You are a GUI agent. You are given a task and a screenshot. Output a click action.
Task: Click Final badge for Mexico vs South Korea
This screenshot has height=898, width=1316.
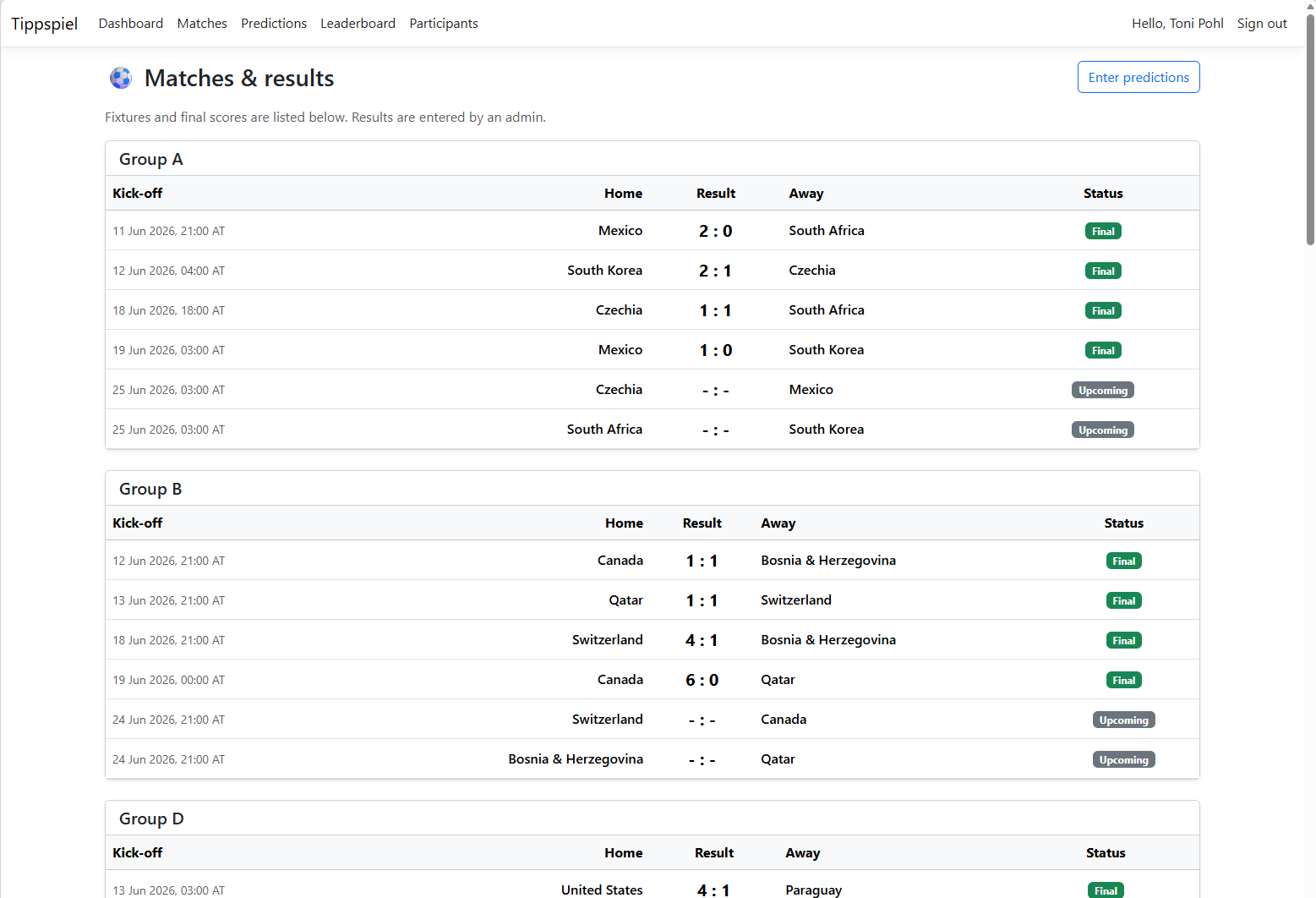(1103, 350)
